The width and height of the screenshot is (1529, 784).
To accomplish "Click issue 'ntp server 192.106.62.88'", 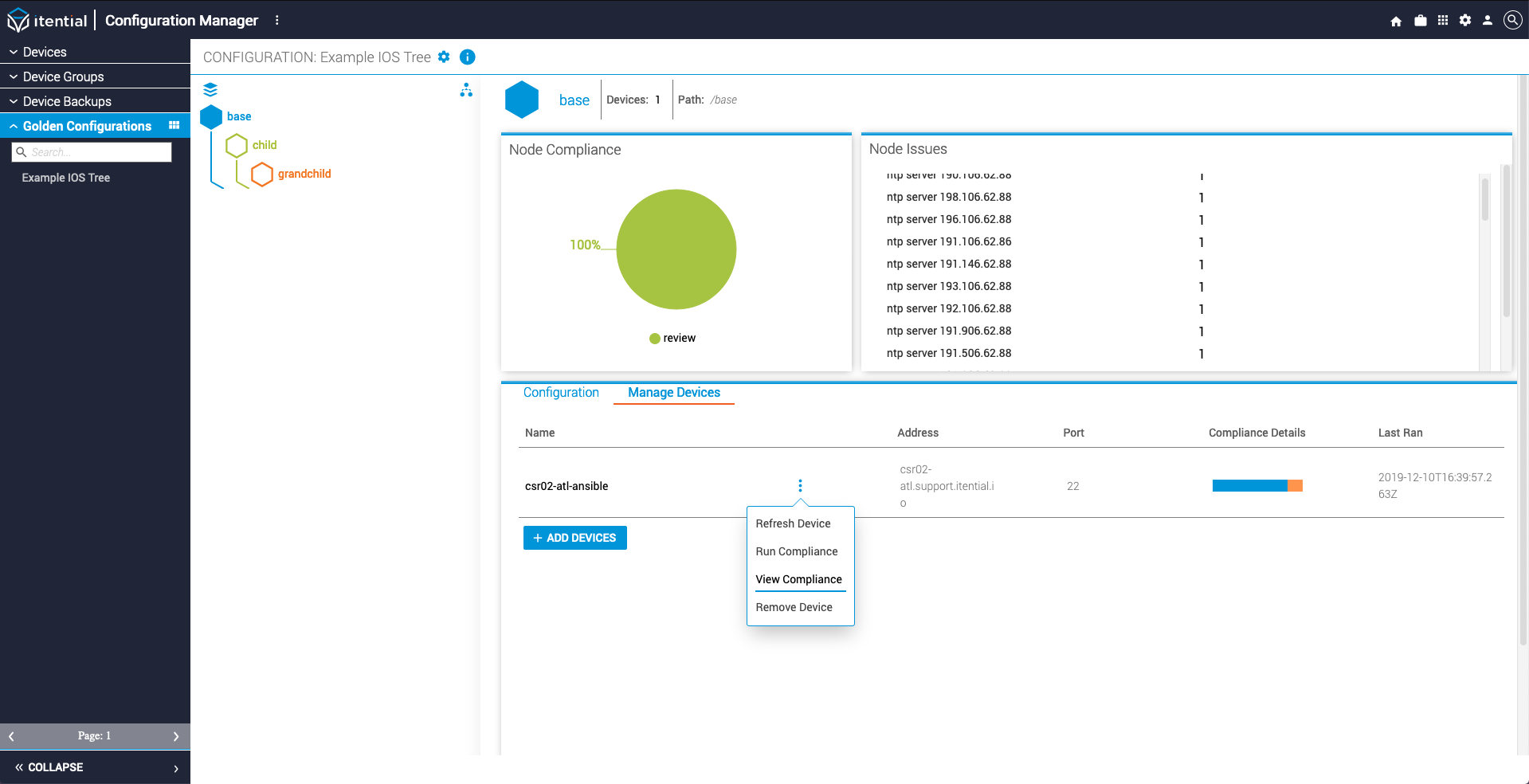I will click(949, 308).
